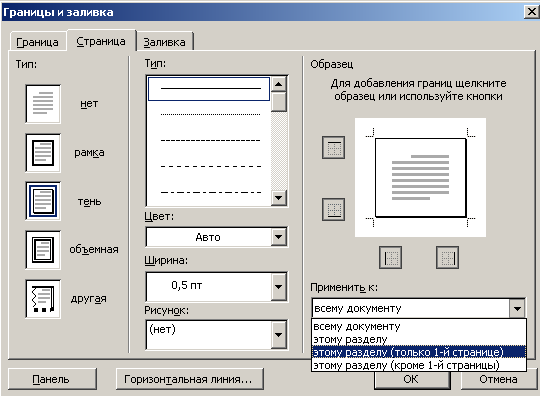The width and height of the screenshot is (540, 396).
Task: Click the page preview in Образец
Action: coord(420,178)
